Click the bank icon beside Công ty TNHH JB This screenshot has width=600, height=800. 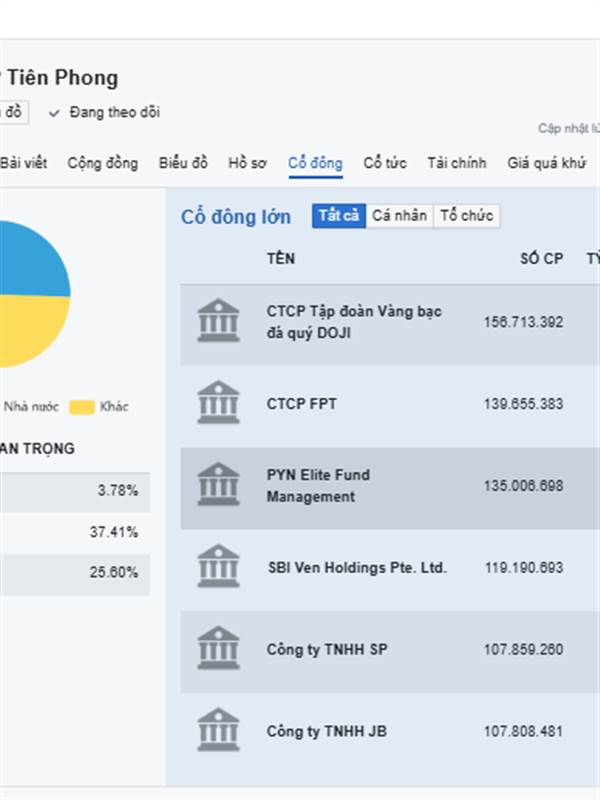[218, 730]
